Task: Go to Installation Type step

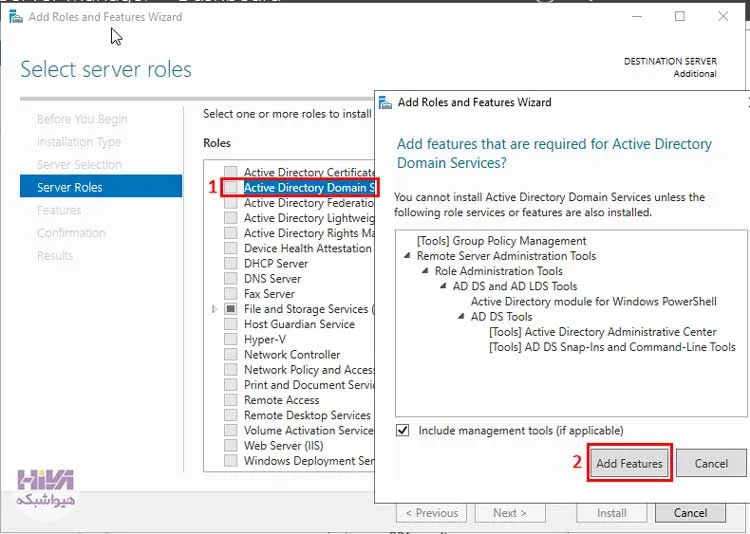Action: [x=79, y=142]
